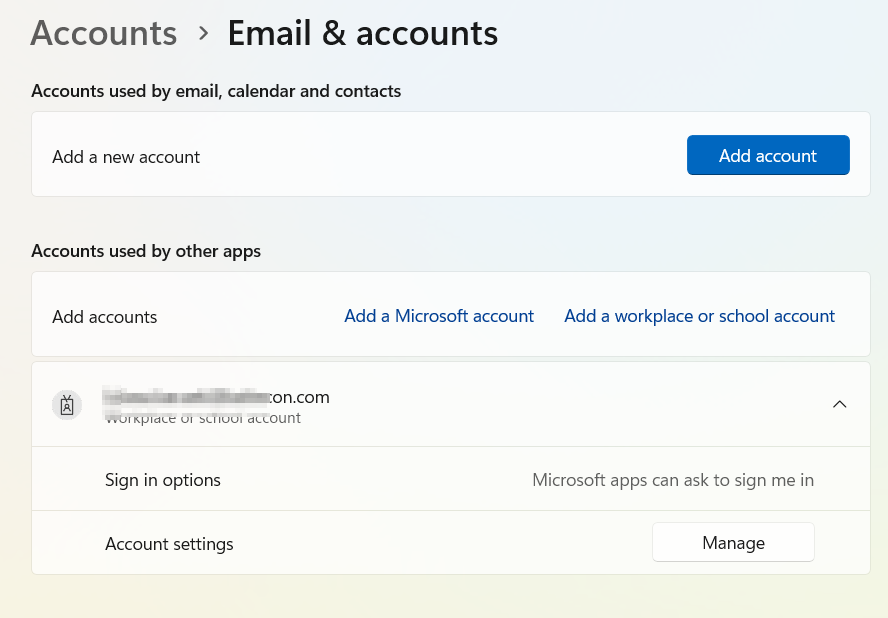The height and width of the screenshot is (618, 888).
Task: Click Add a workplace or school account
Action: pyautogui.click(x=699, y=316)
